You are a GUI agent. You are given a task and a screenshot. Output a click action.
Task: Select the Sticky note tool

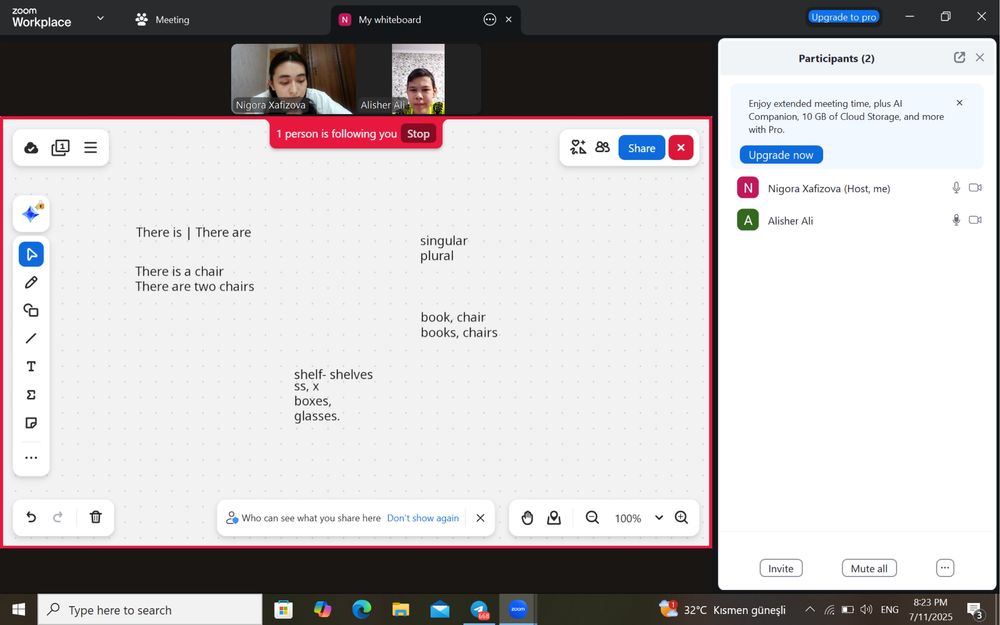coord(31,423)
